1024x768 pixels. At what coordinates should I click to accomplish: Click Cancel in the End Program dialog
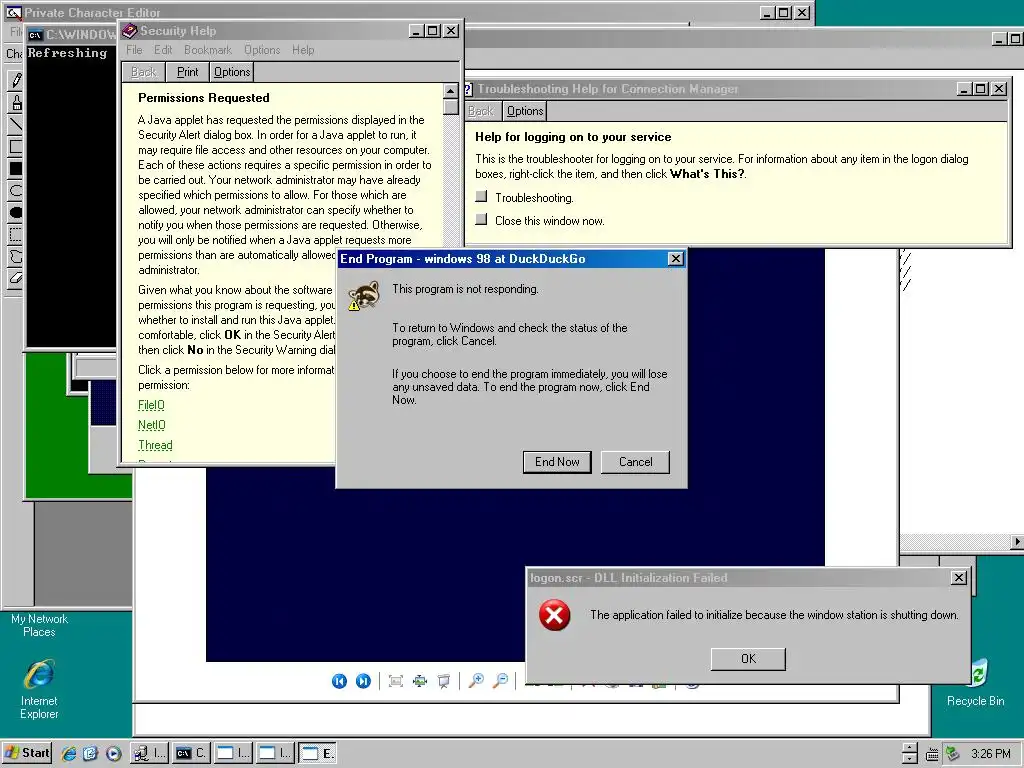(x=635, y=462)
